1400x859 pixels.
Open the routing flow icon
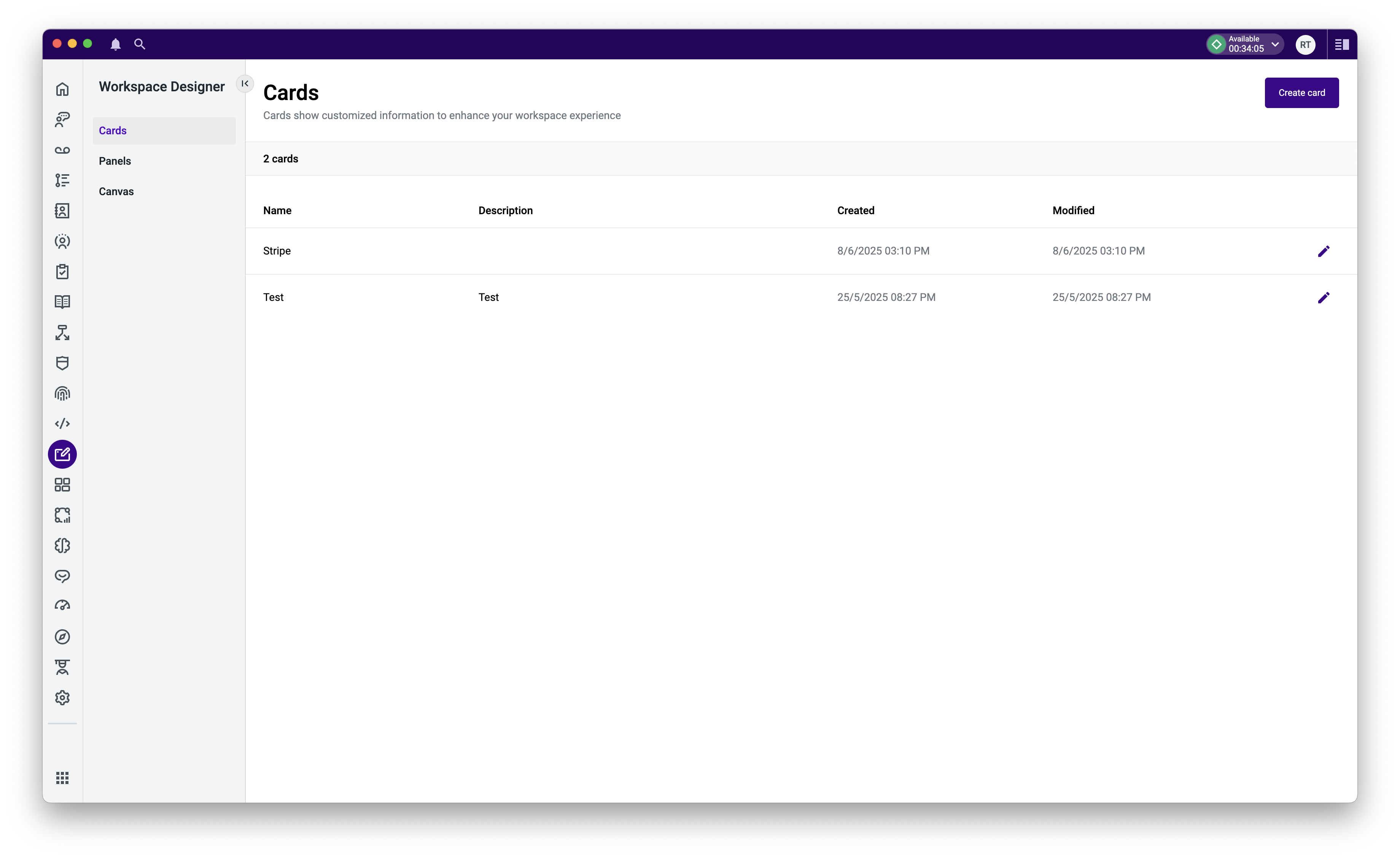(62, 332)
